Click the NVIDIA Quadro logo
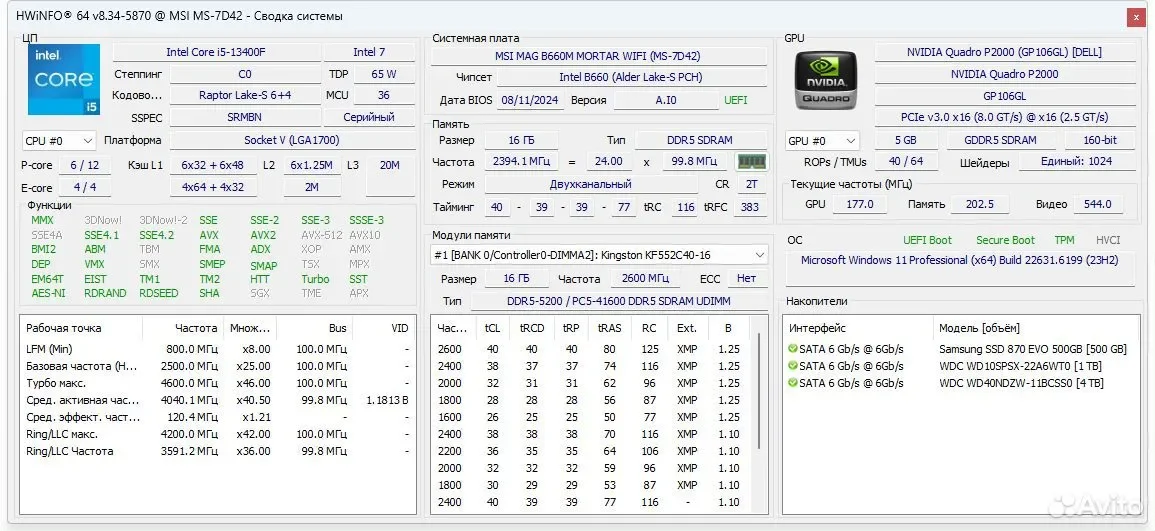1155x531 pixels. 825,80
